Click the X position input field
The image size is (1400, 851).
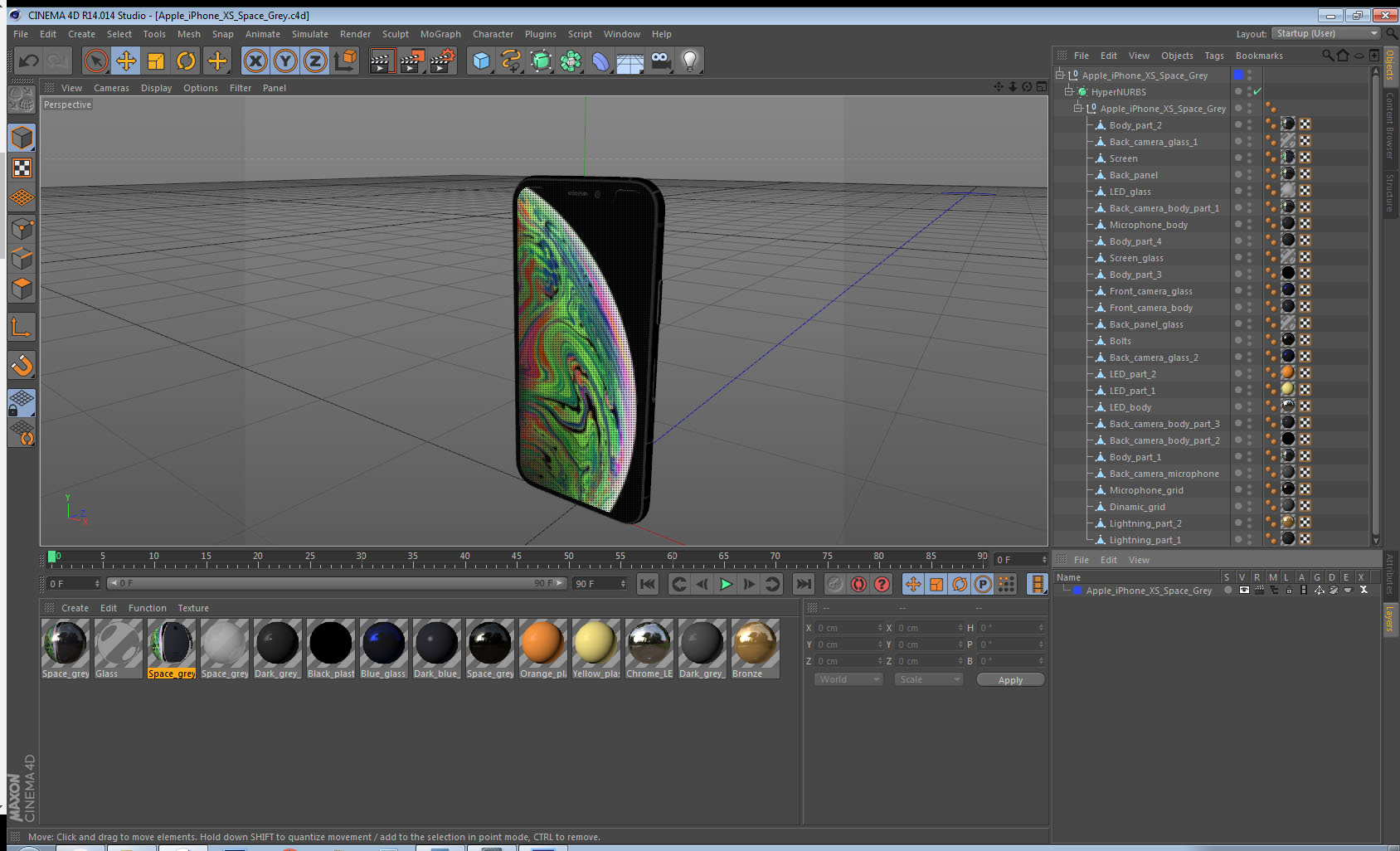click(x=848, y=628)
